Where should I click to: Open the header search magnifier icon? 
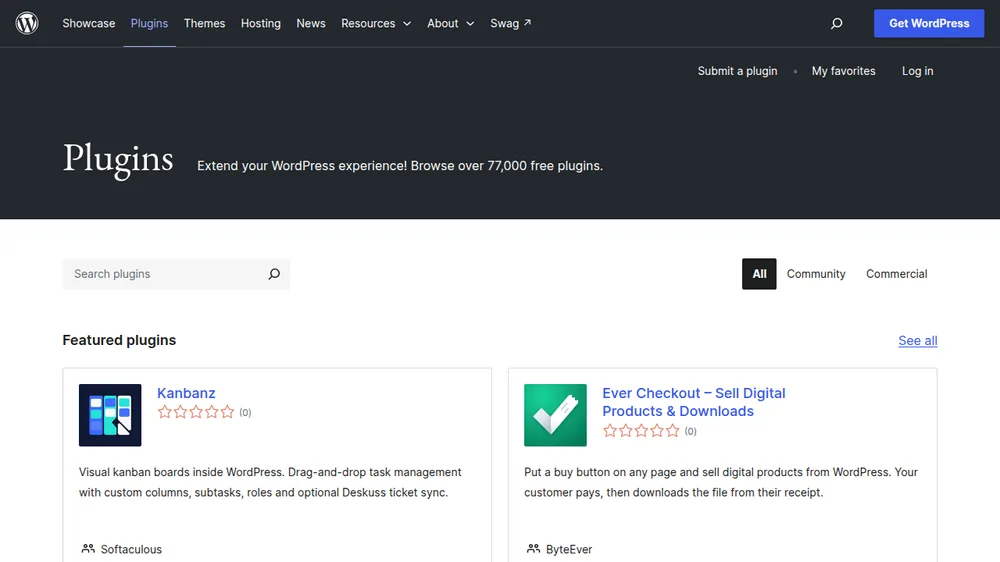click(x=836, y=24)
